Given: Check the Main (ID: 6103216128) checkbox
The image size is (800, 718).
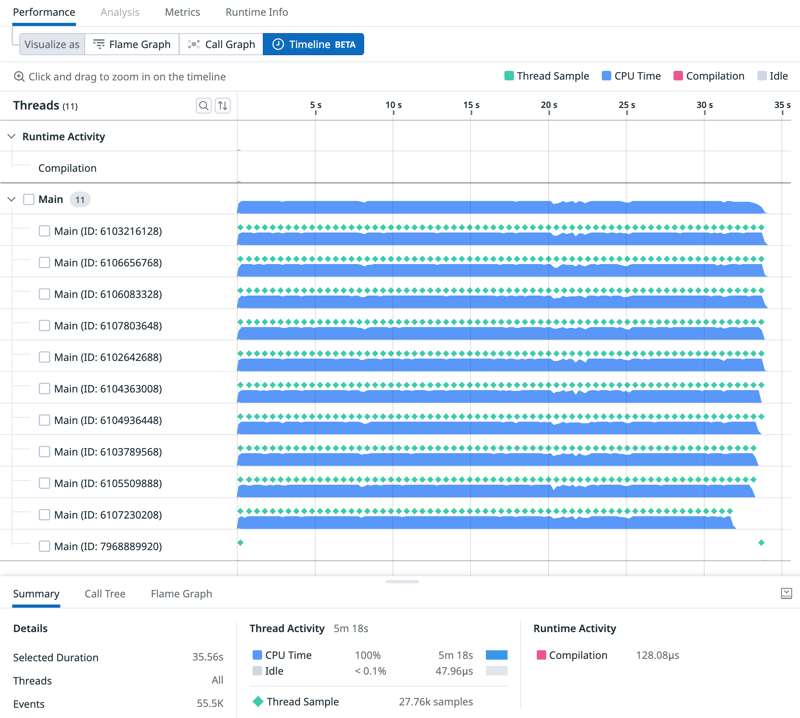Looking at the screenshot, I should coord(44,231).
